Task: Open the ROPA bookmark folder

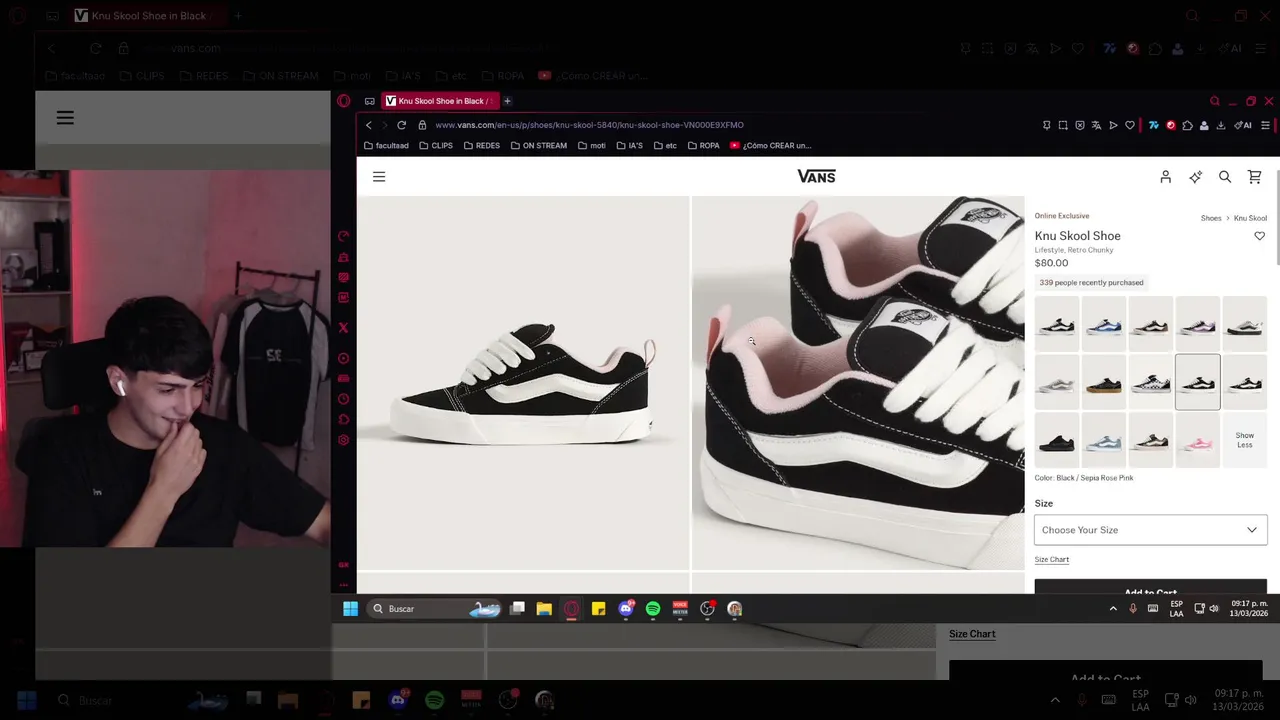Action: point(703,146)
